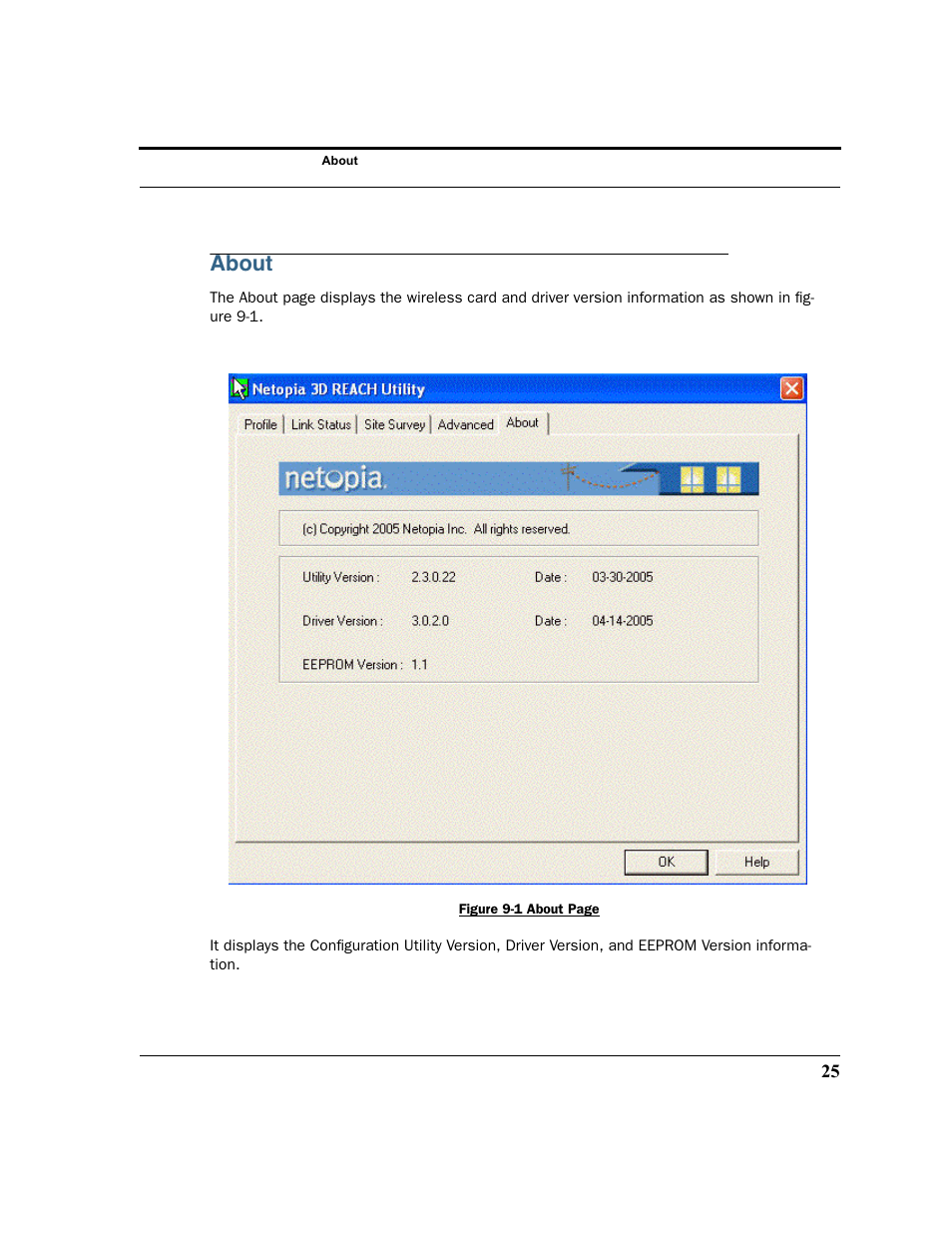Click page number 25

tap(830, 1071)
